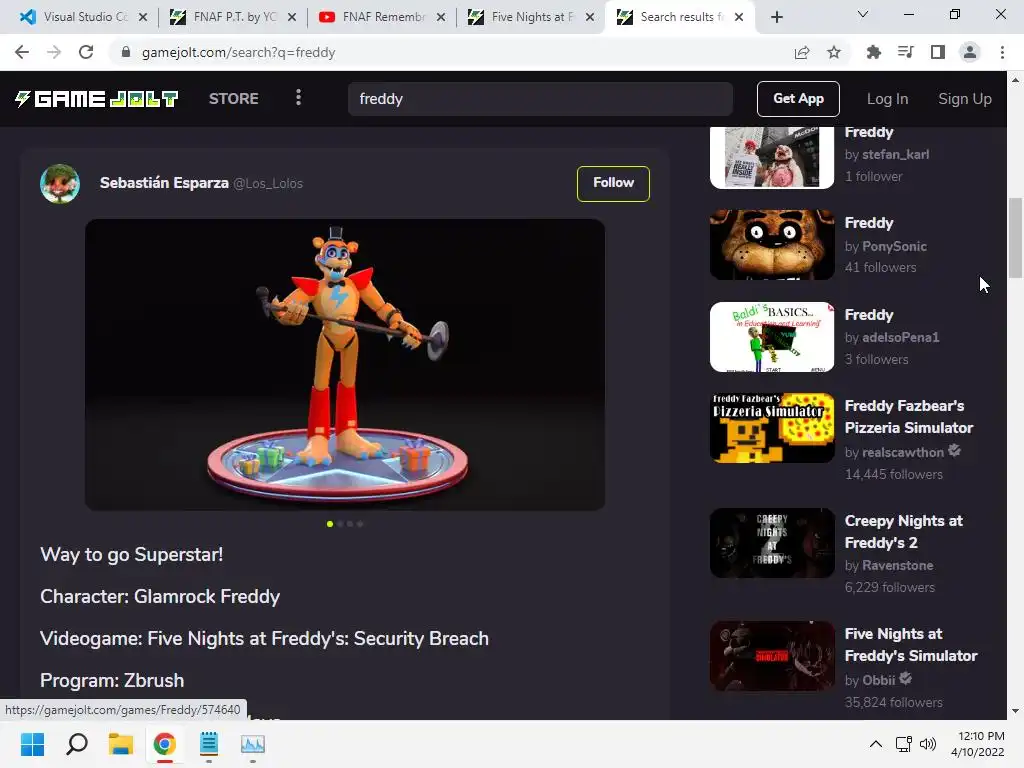Open the volume speaker tray icon
The height and width of the screenshot is (768, 1024).
pyautogui.click(x=927, y=744)
